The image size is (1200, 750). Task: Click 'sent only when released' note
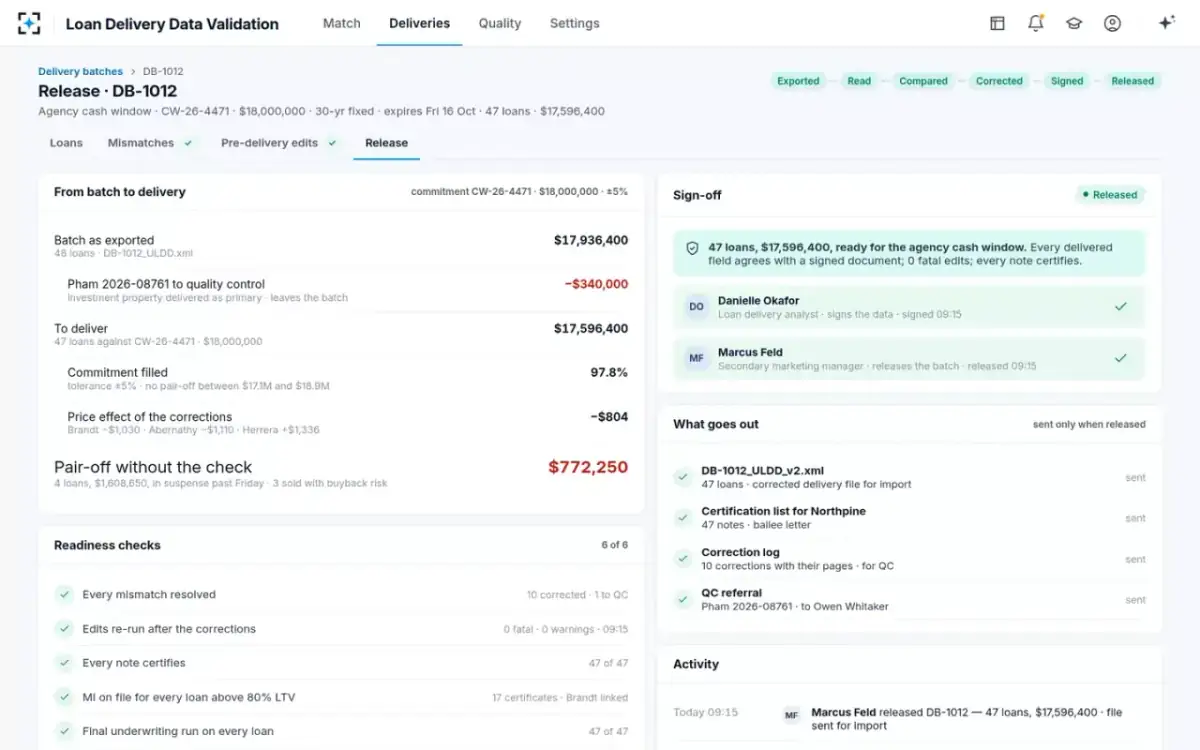(1089, 424)
